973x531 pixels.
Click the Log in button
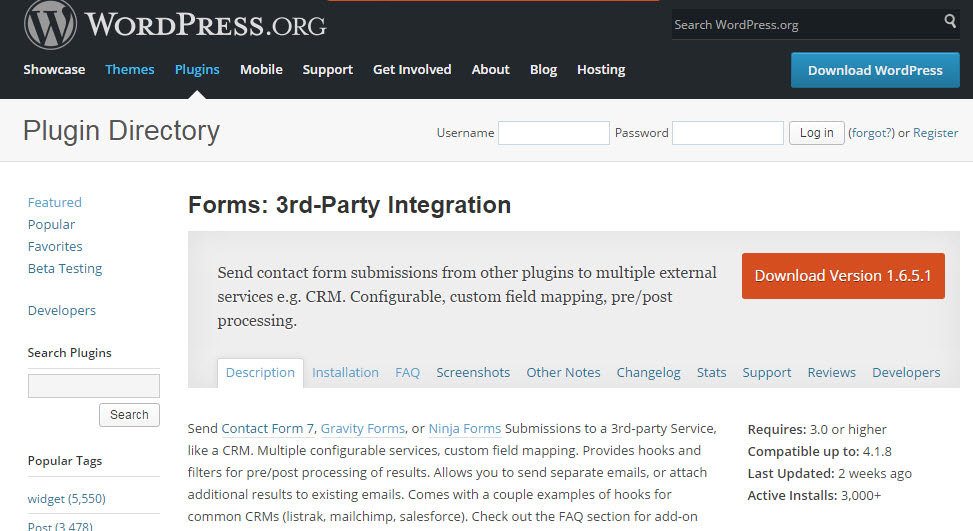[816, 133]
